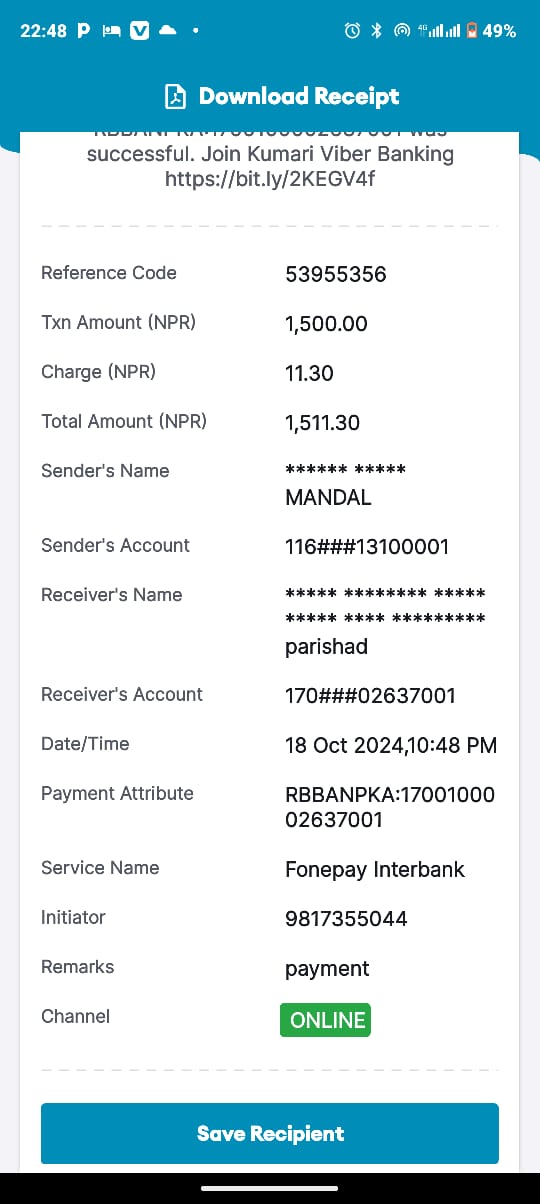Screen dimensions: 540x1204
Task: Tap the Download Receipt label
Action: pos(299,96)
